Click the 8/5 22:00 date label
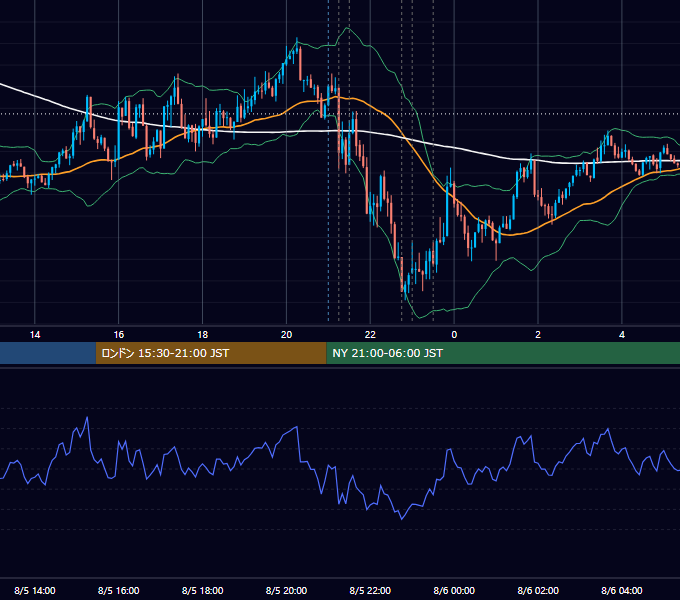 tap(370, 590)
